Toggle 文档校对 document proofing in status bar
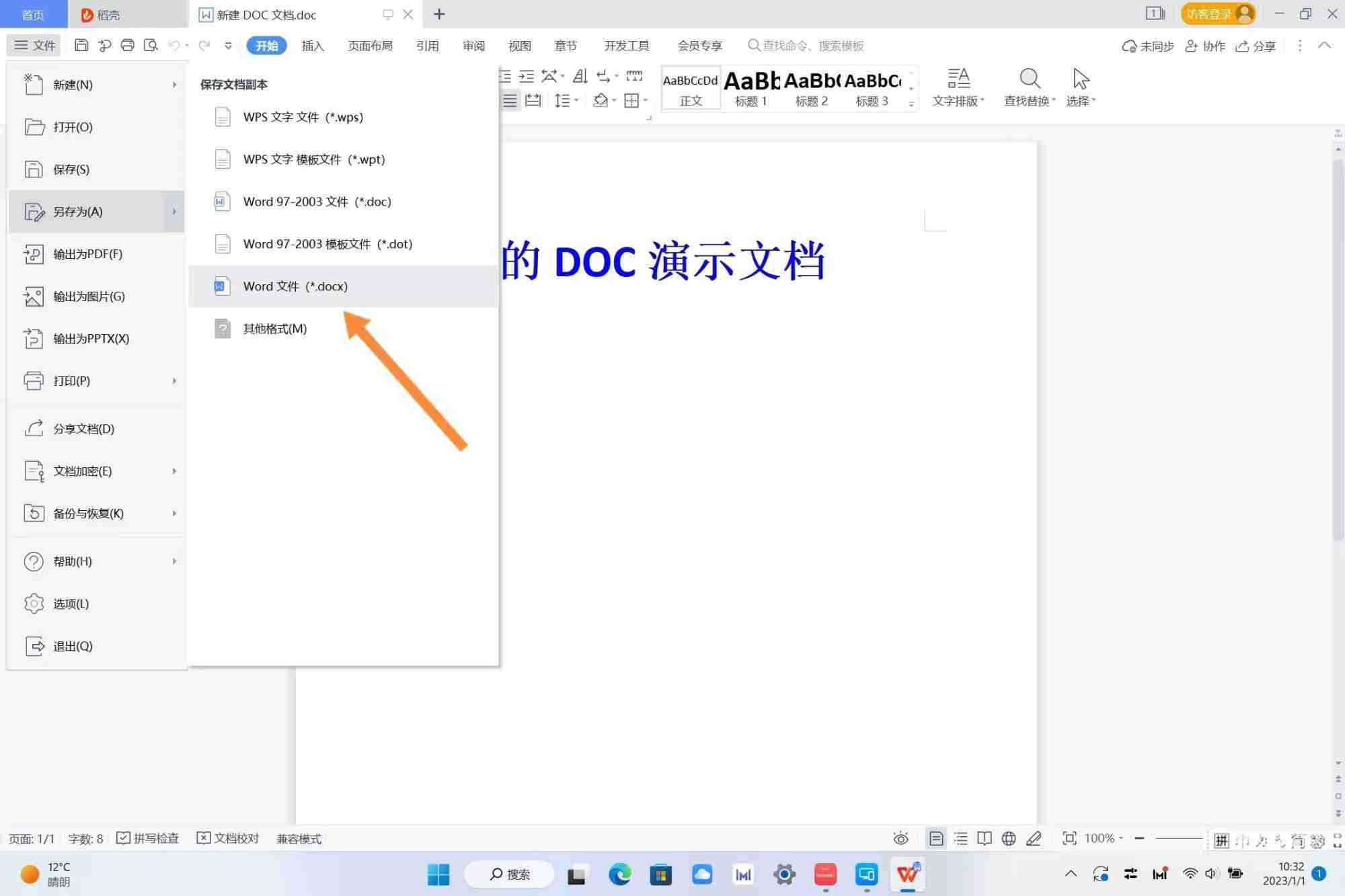 pyautogui.click(x=228, y=838)
